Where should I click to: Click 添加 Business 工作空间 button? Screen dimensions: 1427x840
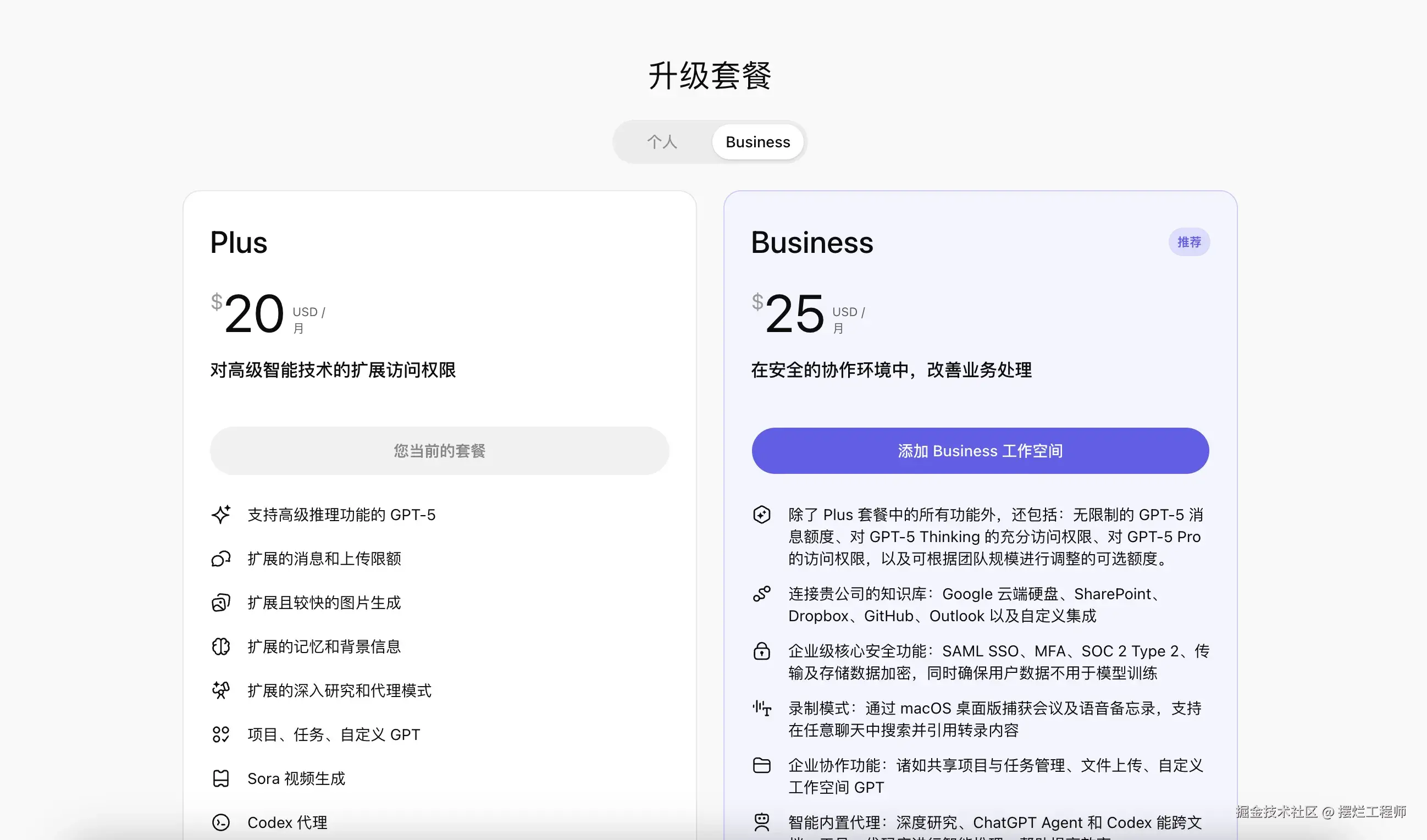(x=980, y=451)
